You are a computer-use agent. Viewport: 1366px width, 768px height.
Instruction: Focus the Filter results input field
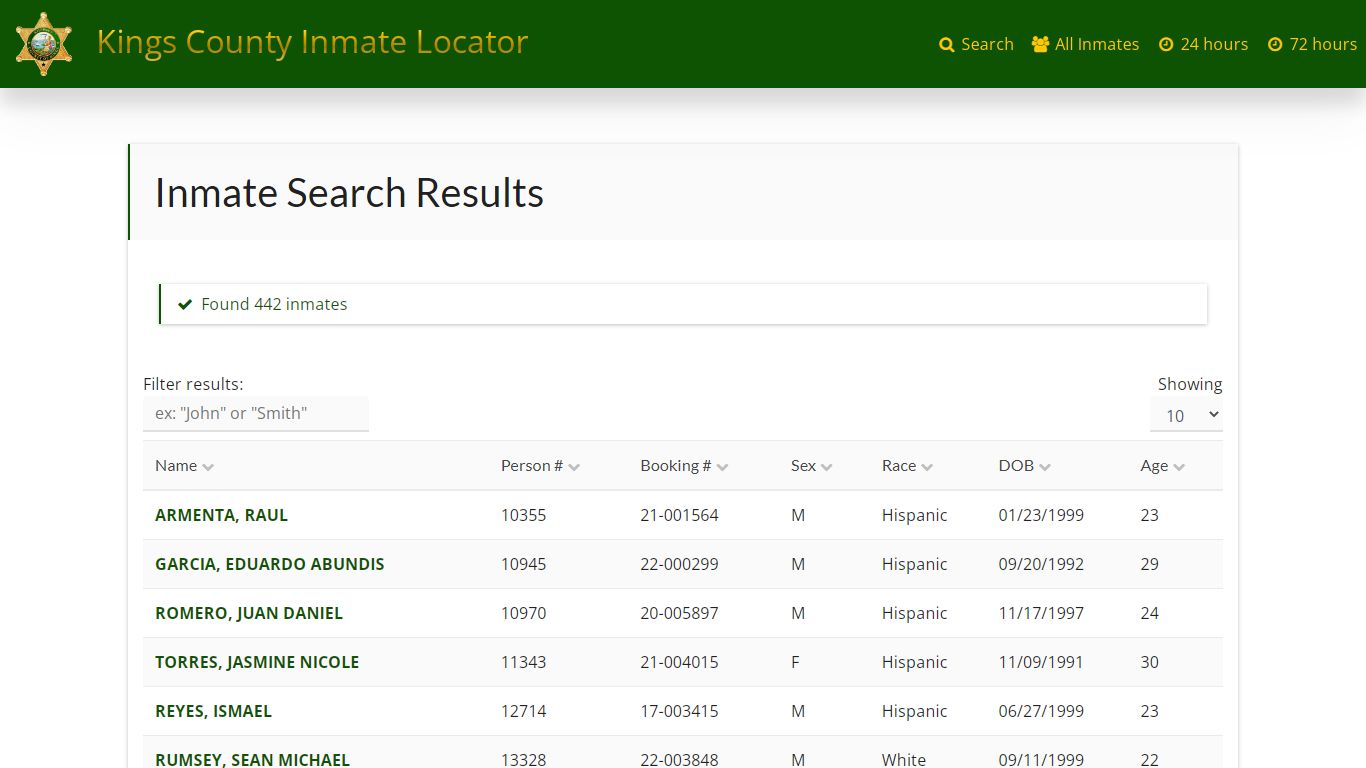[x=256, y=413]
